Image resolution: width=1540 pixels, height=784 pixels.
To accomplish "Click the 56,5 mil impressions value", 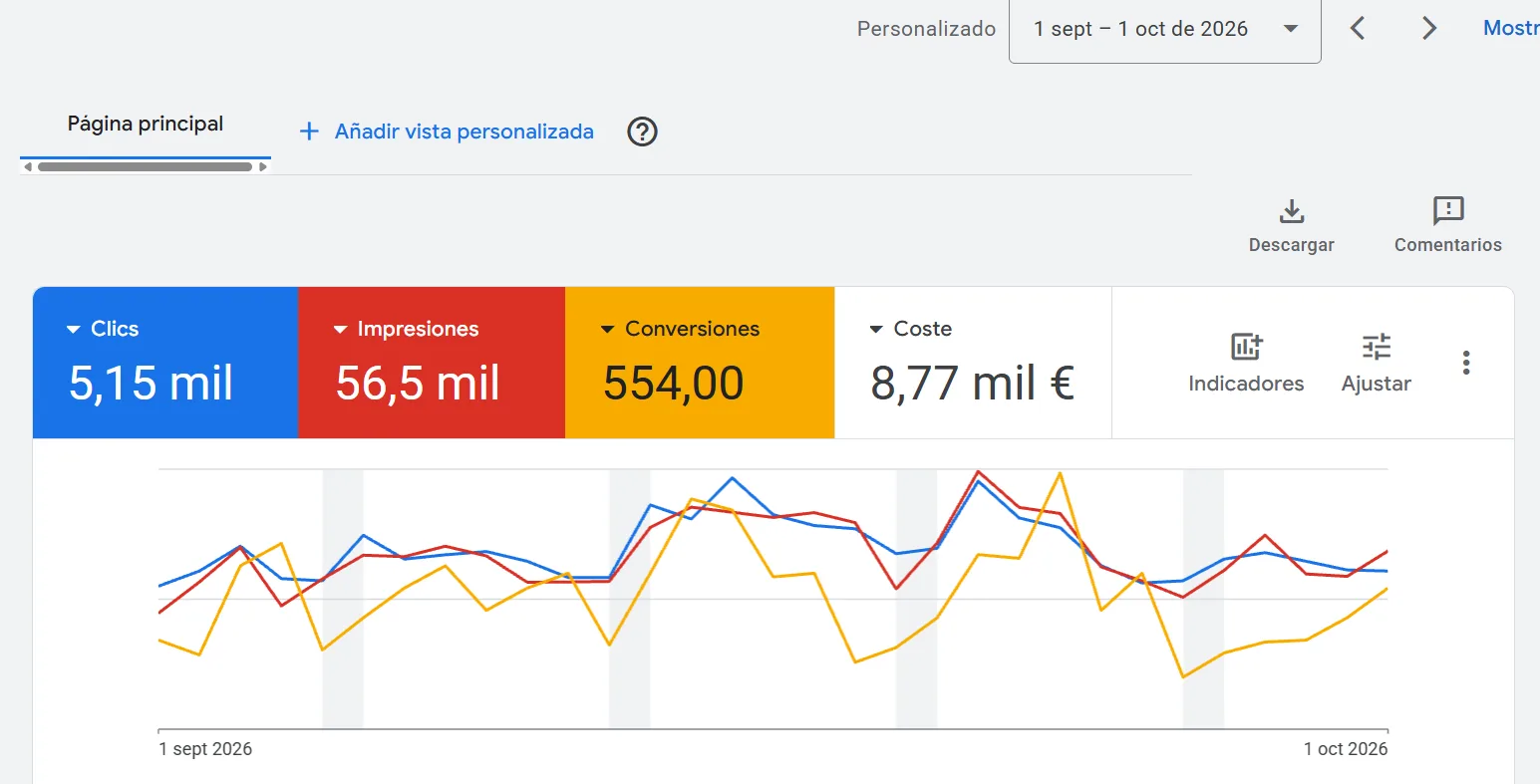I will (x=418, y=384).
